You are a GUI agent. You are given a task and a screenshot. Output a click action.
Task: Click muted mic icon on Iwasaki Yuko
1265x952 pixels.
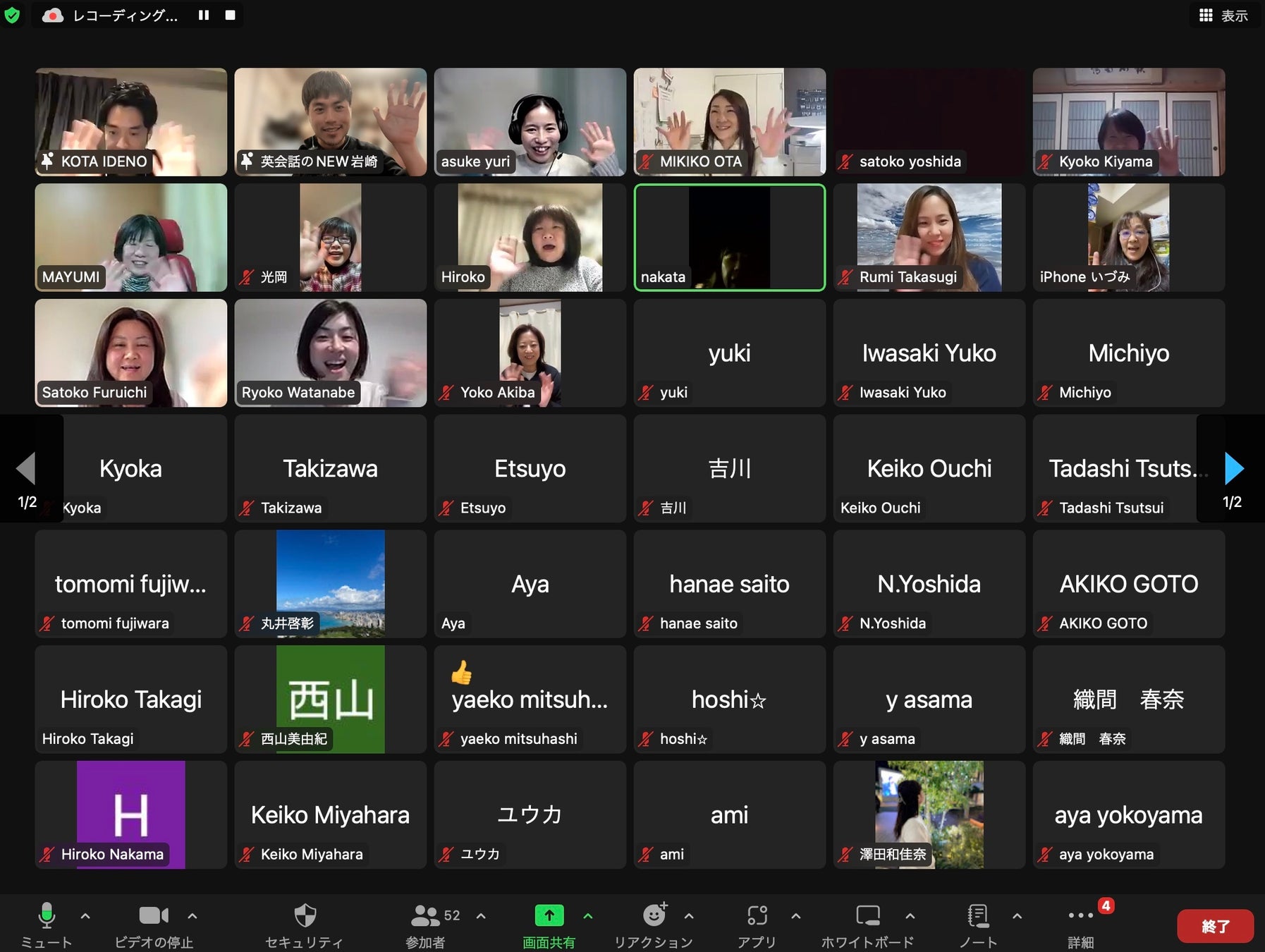(845, 393)
